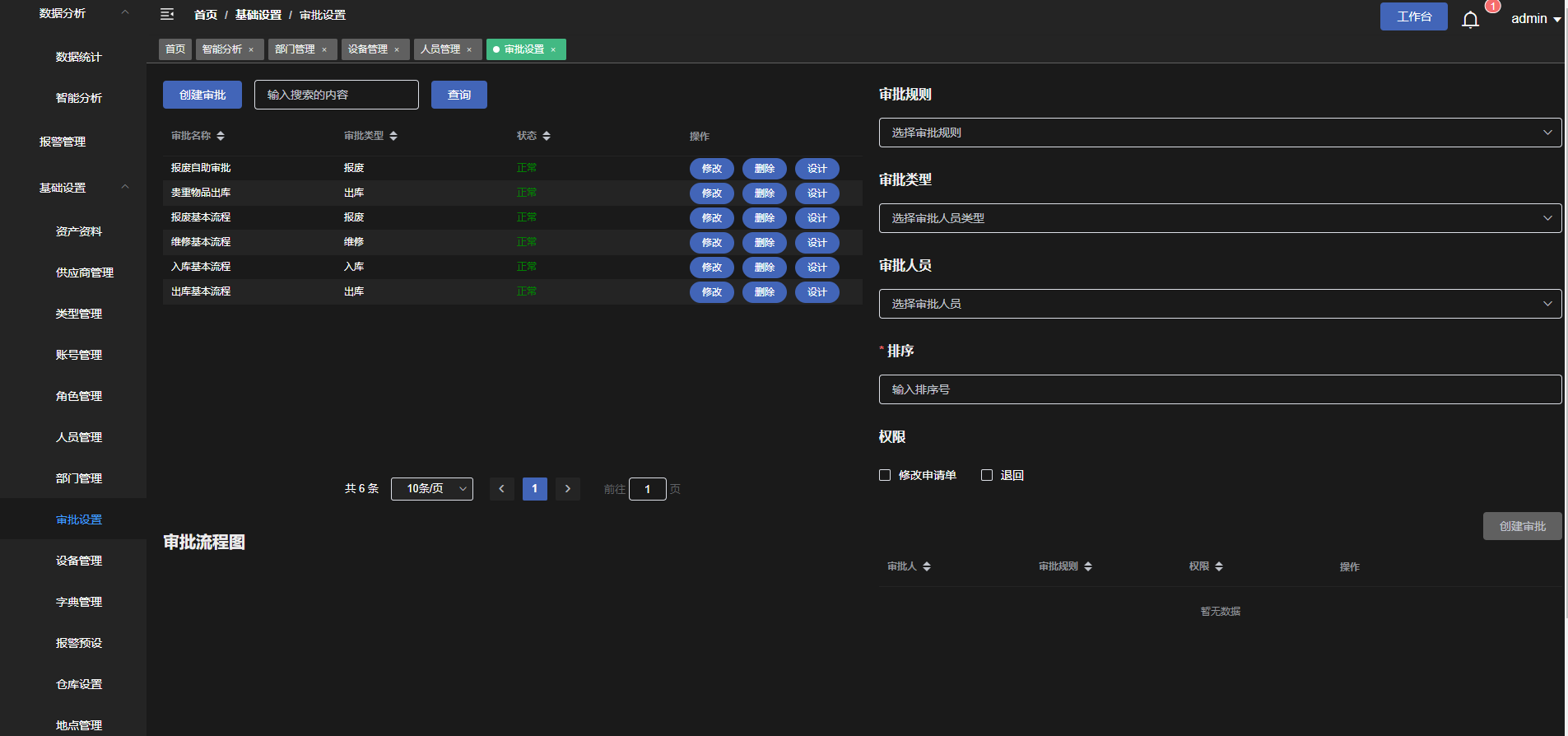The height and width of the screenshot is (736, 1568).
Task: Select the 审批设置 tab
Action: (x=524, y=49)
